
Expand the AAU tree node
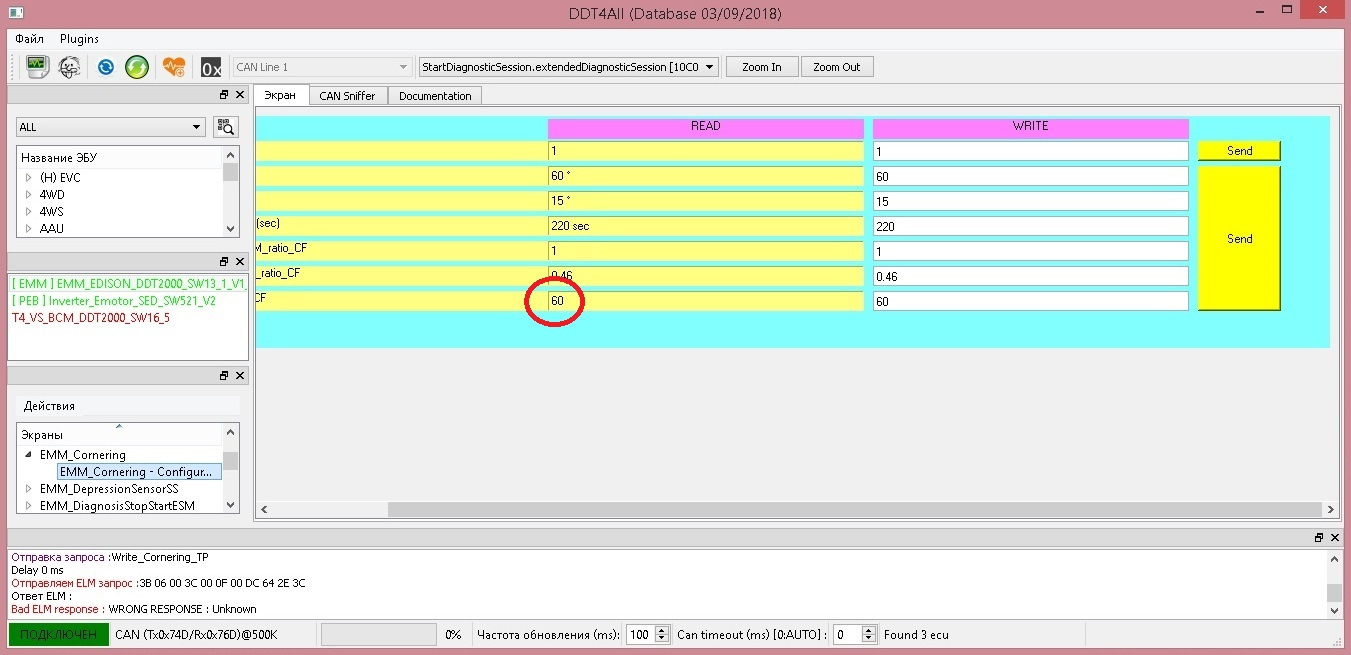(28, 229)
